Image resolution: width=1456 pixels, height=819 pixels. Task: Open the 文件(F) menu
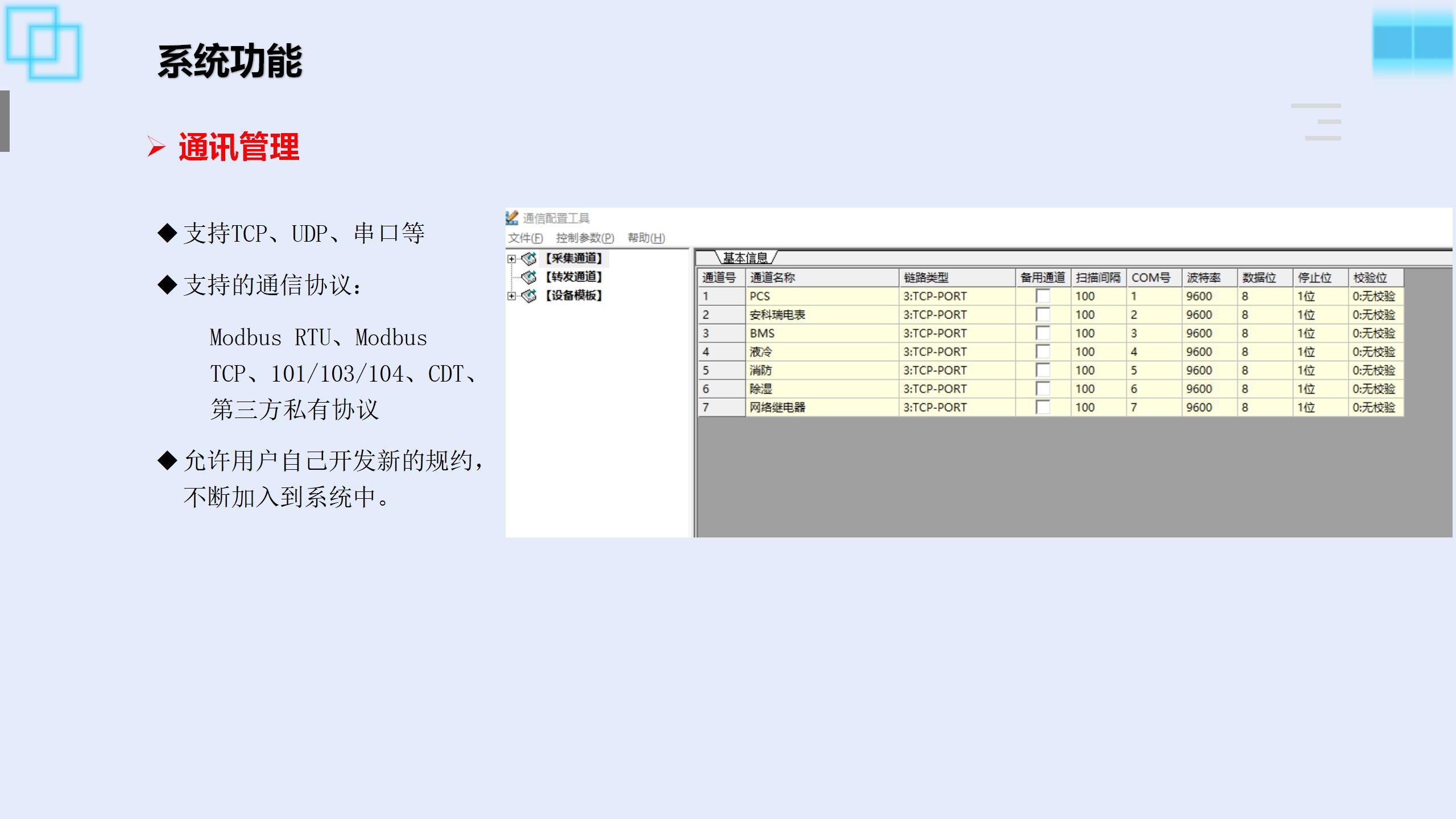(x=525, y=238)
